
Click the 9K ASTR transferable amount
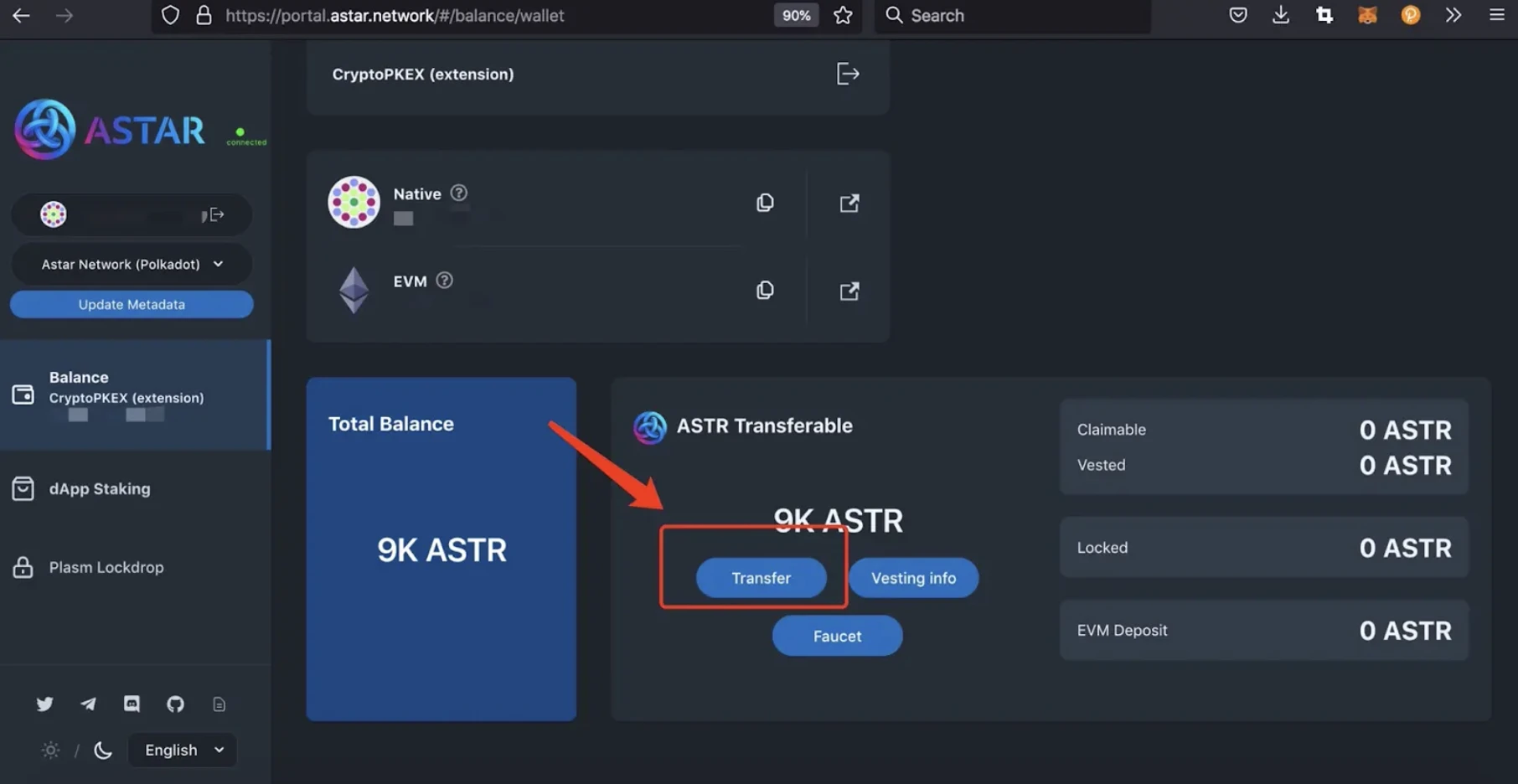coord(838,520)
